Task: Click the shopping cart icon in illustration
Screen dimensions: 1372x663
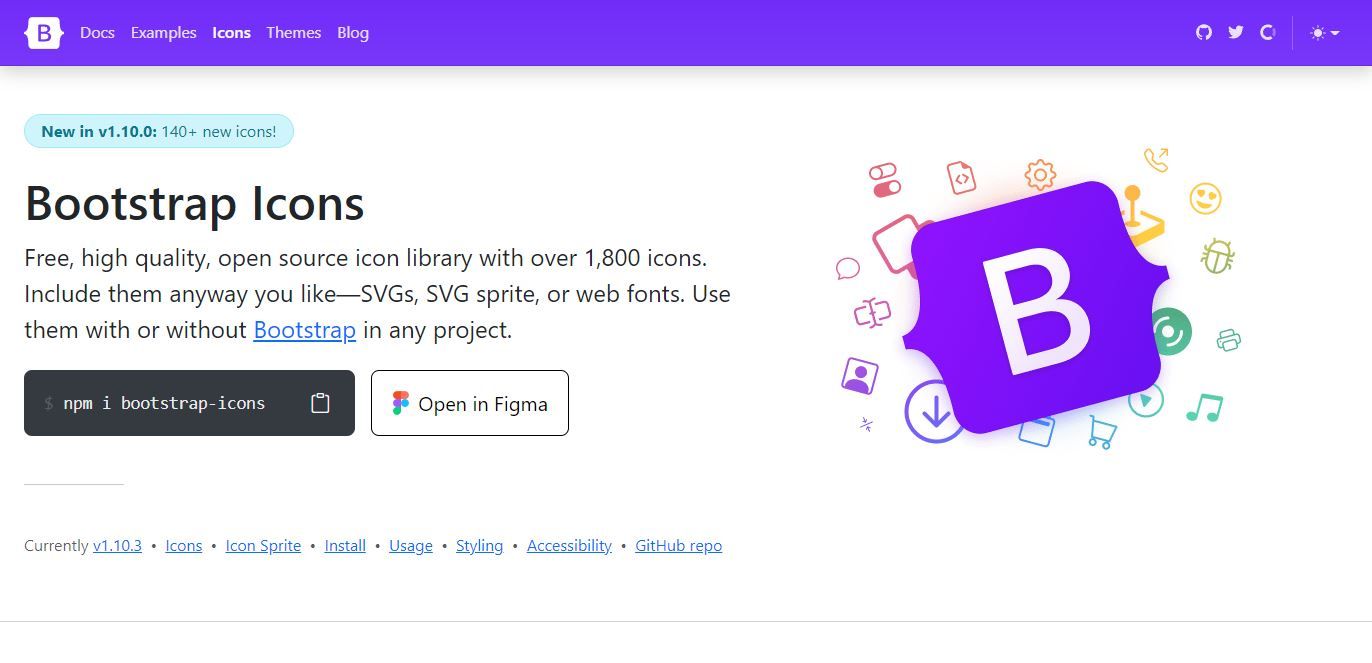Action: (x=1102, y=432)
